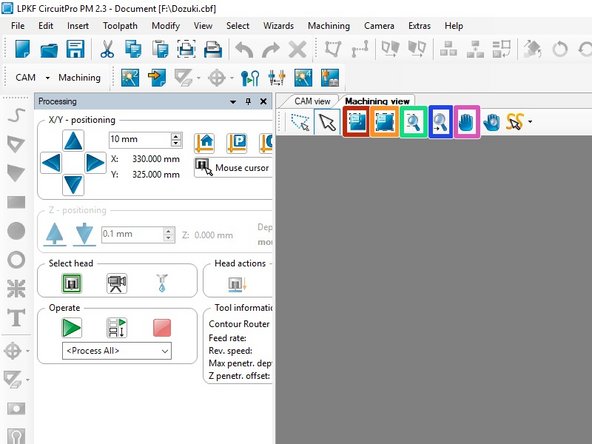Undo the last action
Screen dimensions: 592x444
[x=244, y=49]
